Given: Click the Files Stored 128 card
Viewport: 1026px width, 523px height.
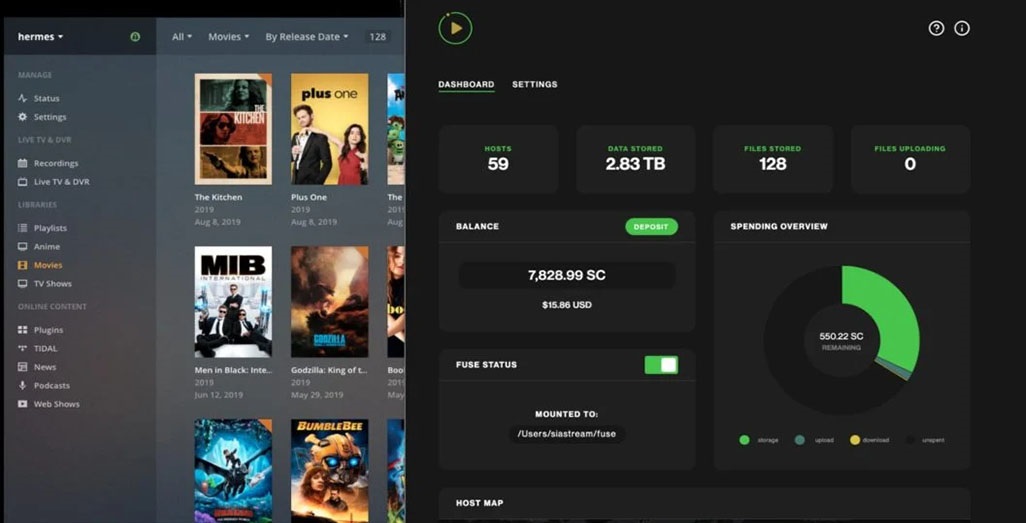Looking at the screenshot, I should tap(773, 159).
